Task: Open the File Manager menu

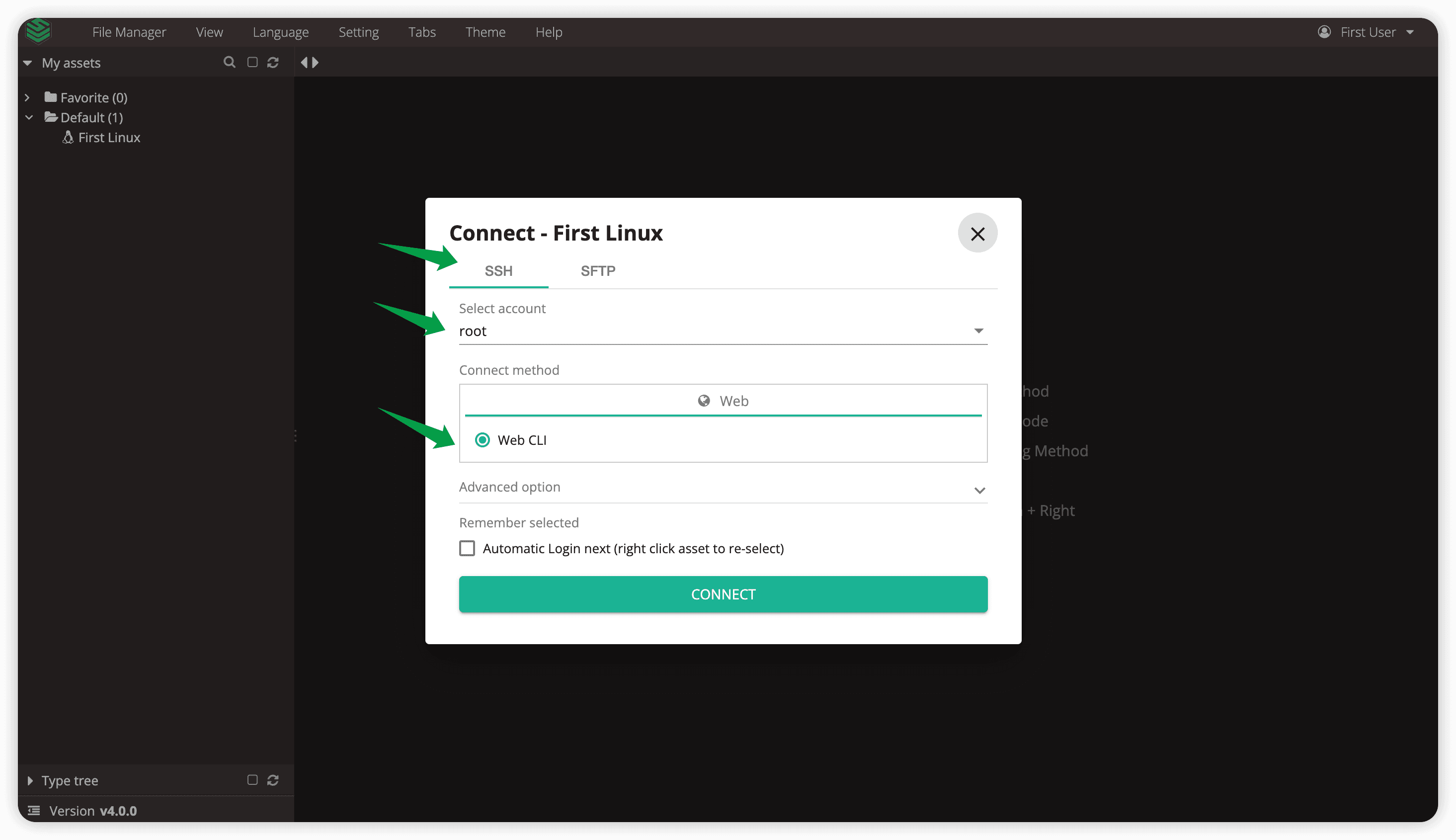Action: [x=129, y=32]
